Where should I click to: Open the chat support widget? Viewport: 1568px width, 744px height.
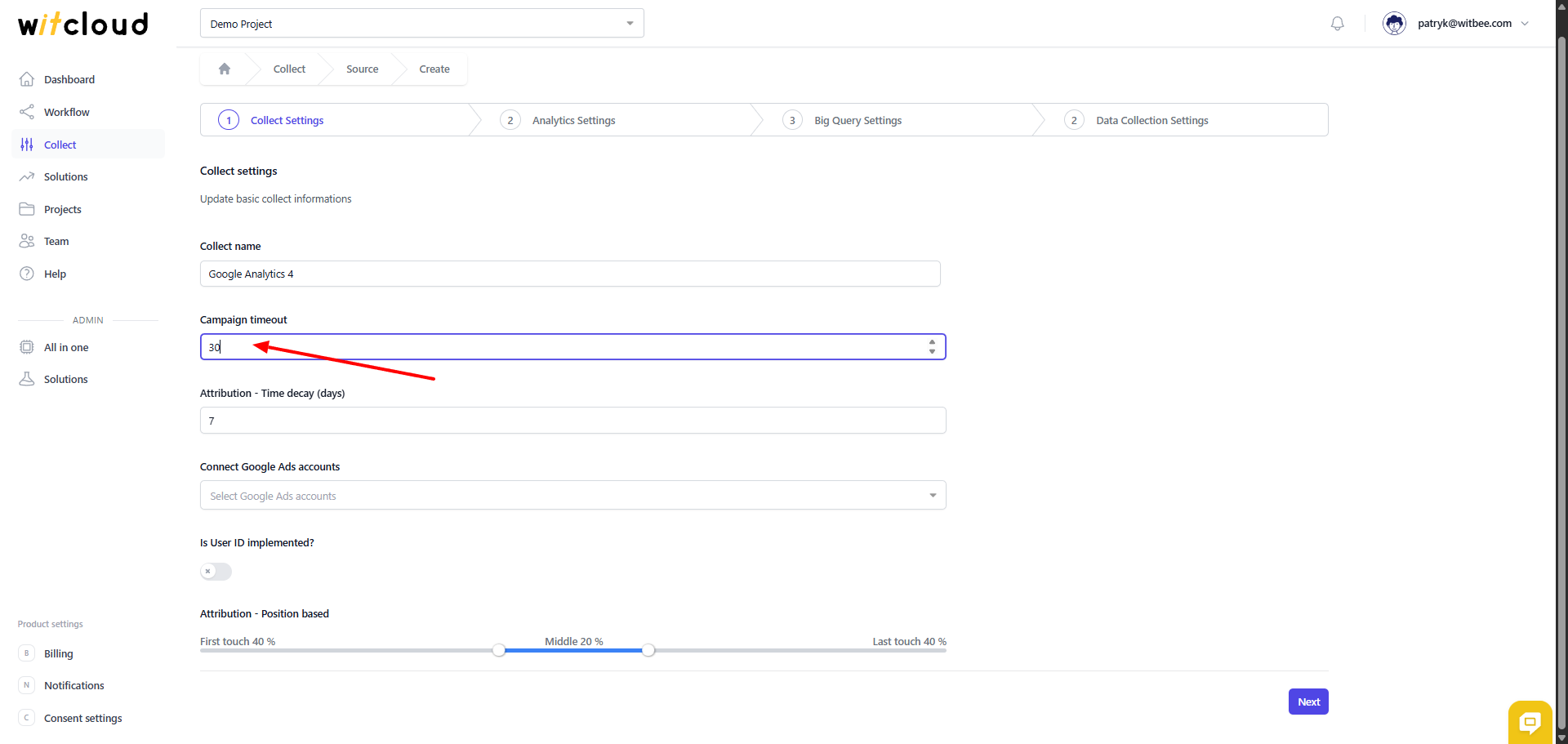click(x=1529, y=721)
